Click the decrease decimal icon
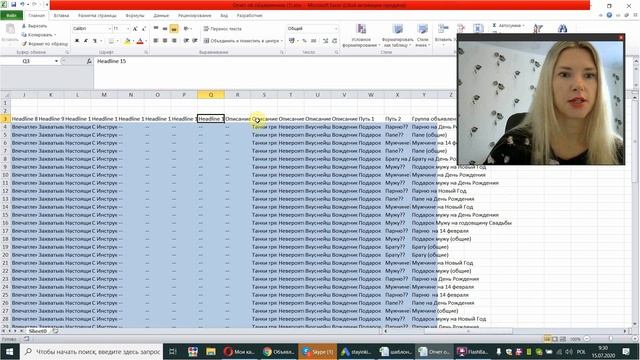 [335, 41]
